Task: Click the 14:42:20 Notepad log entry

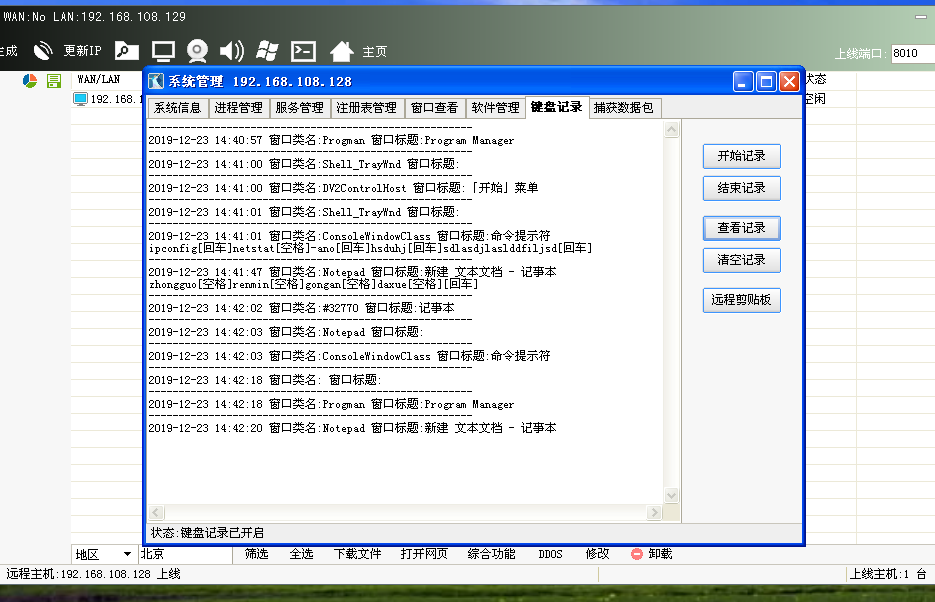Action: point(352,428)
